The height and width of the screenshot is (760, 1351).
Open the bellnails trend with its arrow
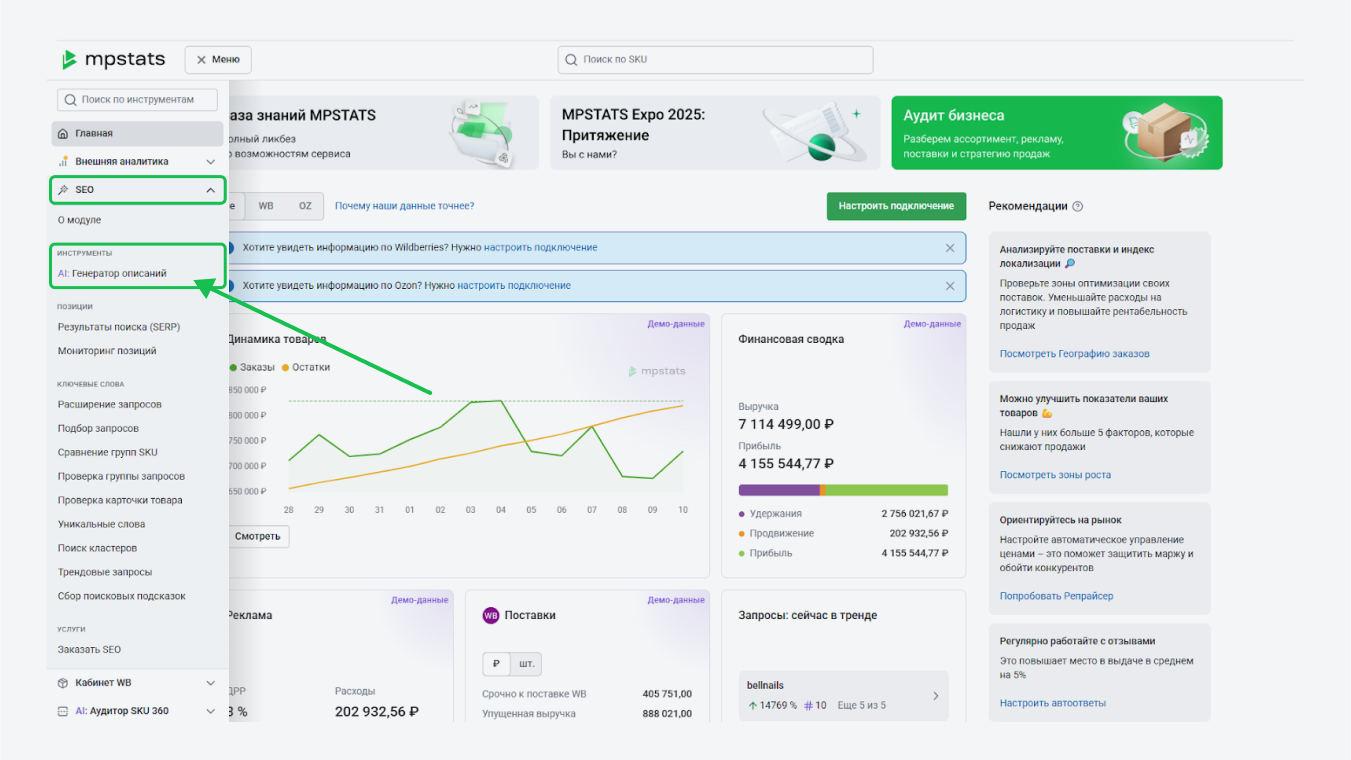[x=935, y=696]
